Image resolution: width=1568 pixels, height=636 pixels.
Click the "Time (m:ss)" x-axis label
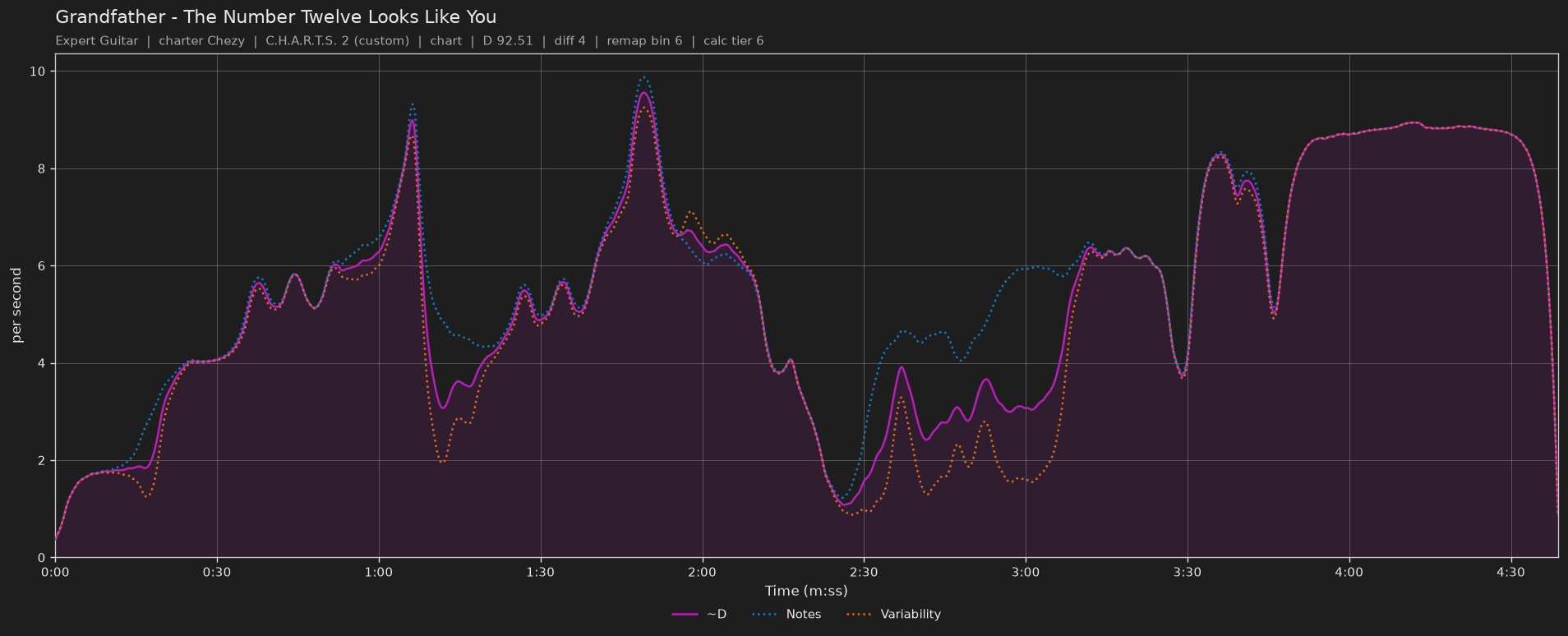[x=806, y=591]
